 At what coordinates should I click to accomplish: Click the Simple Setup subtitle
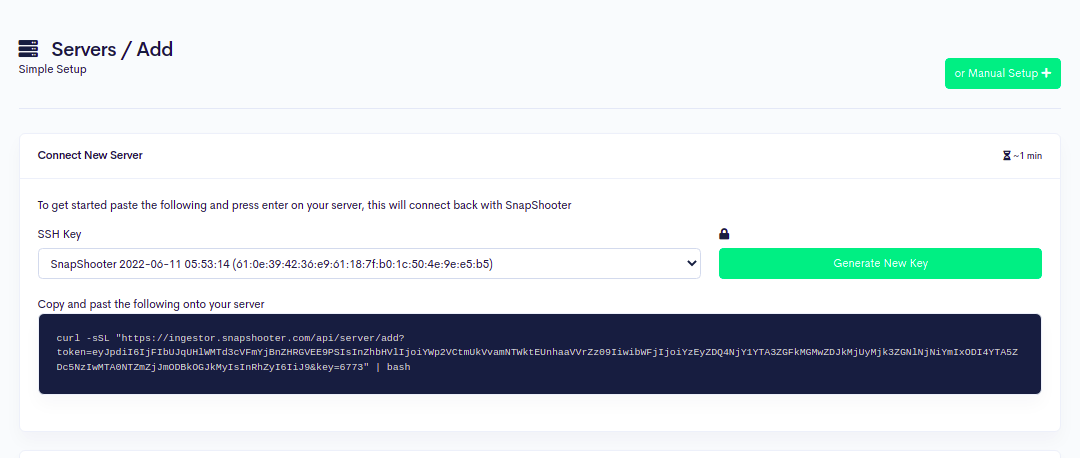52,69
